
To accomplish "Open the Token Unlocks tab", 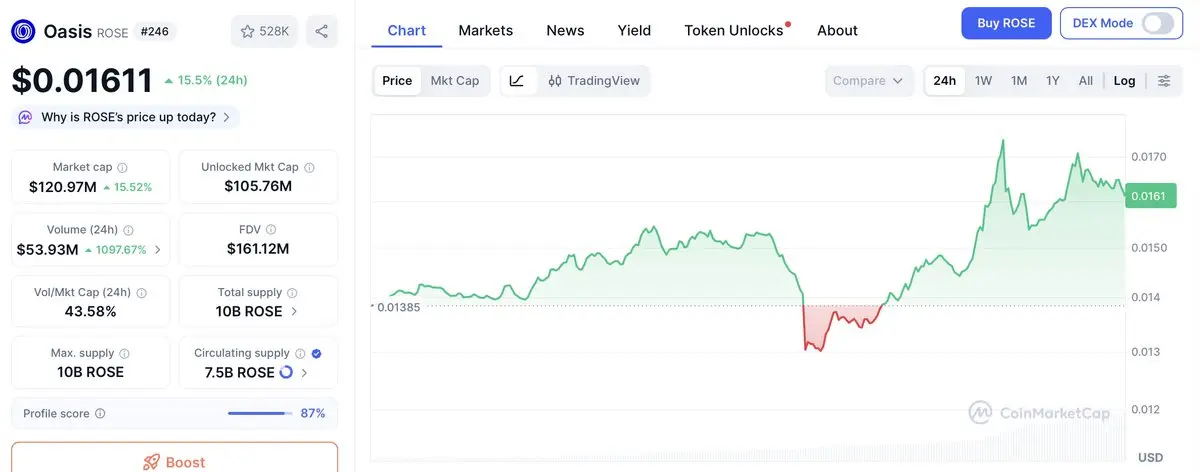I will point(733,30).
